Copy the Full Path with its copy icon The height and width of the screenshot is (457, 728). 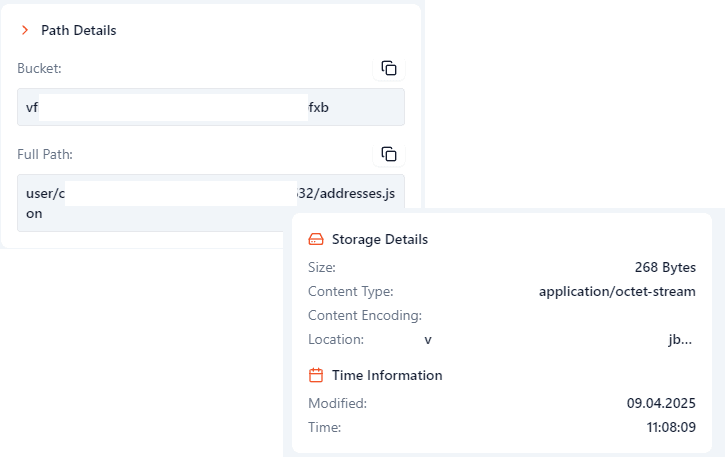(x=389, y=154)
